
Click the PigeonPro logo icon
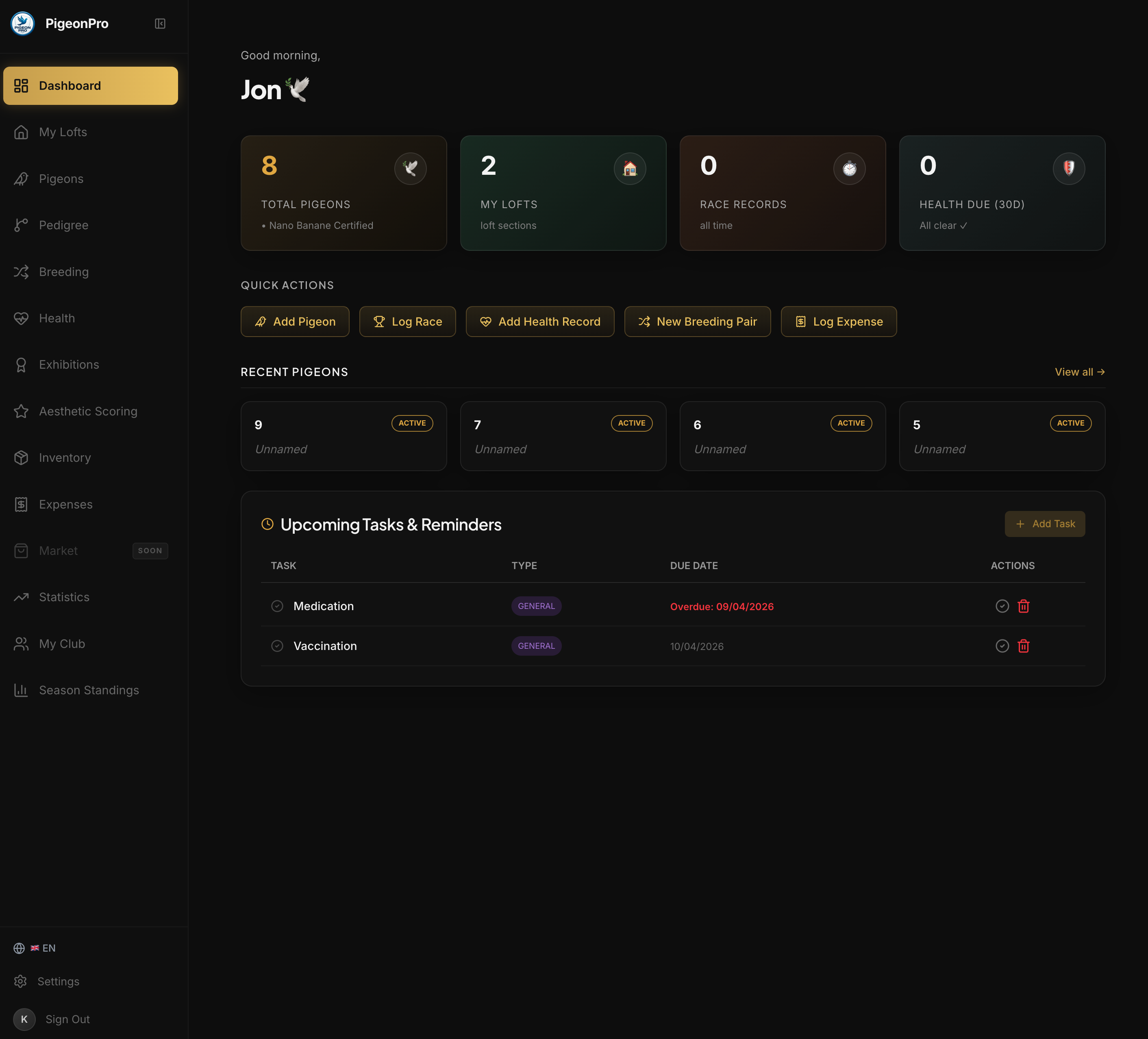pos(23,23)
